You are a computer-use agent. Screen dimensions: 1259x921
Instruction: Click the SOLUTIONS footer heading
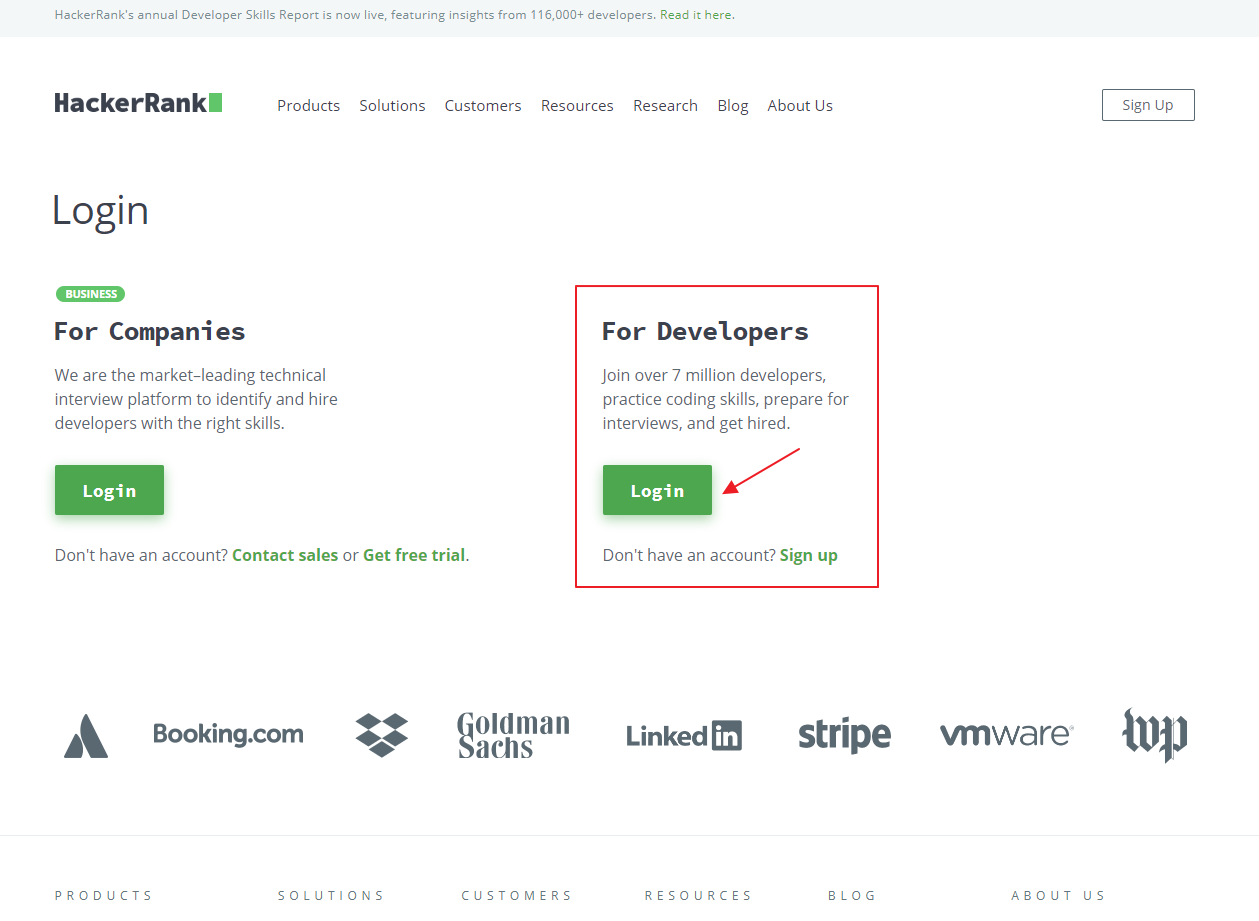(x=331, y=896)
